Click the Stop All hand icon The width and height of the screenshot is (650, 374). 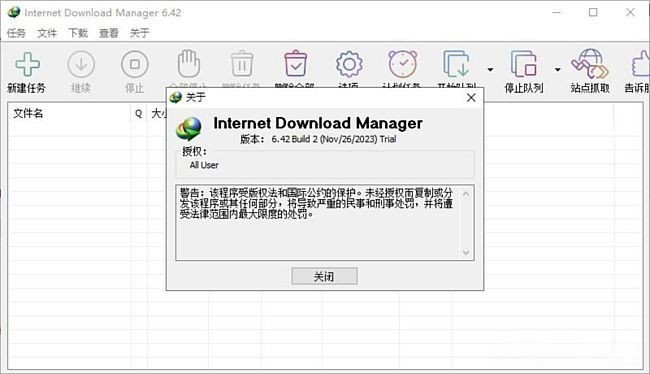[189, 63]
